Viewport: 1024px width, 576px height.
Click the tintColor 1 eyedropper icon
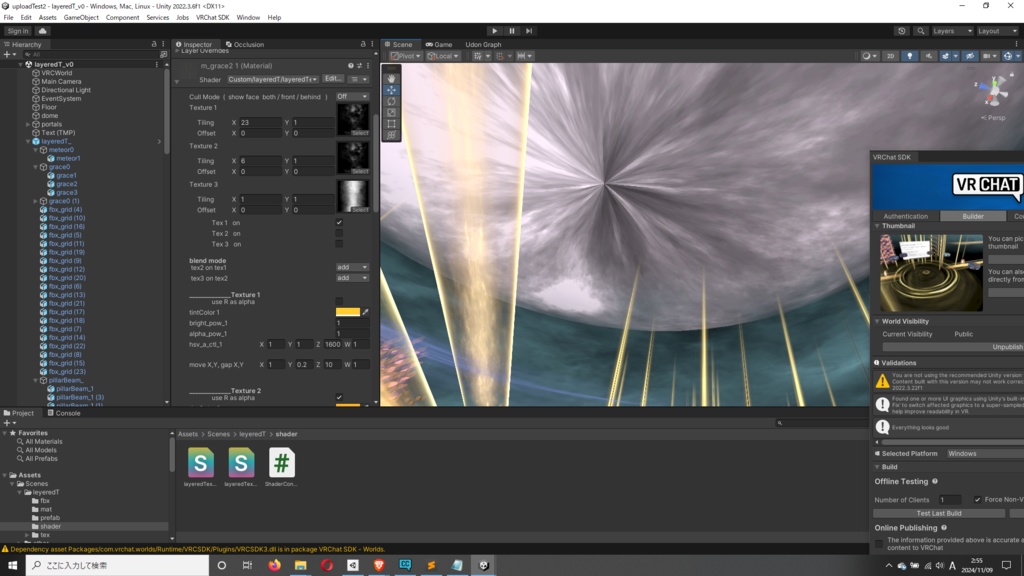(x=365, y=312)
